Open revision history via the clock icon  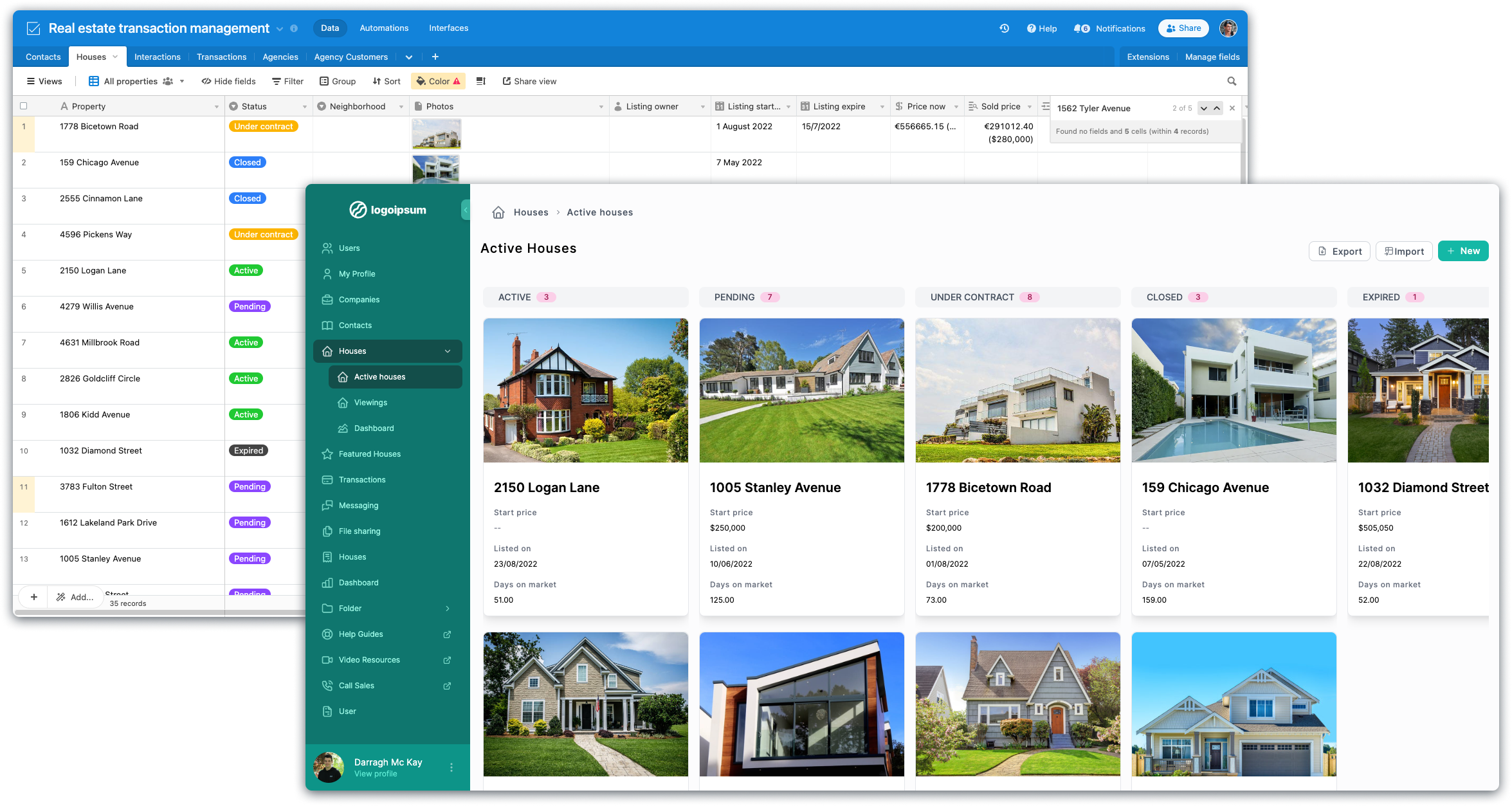point(1005,28)
